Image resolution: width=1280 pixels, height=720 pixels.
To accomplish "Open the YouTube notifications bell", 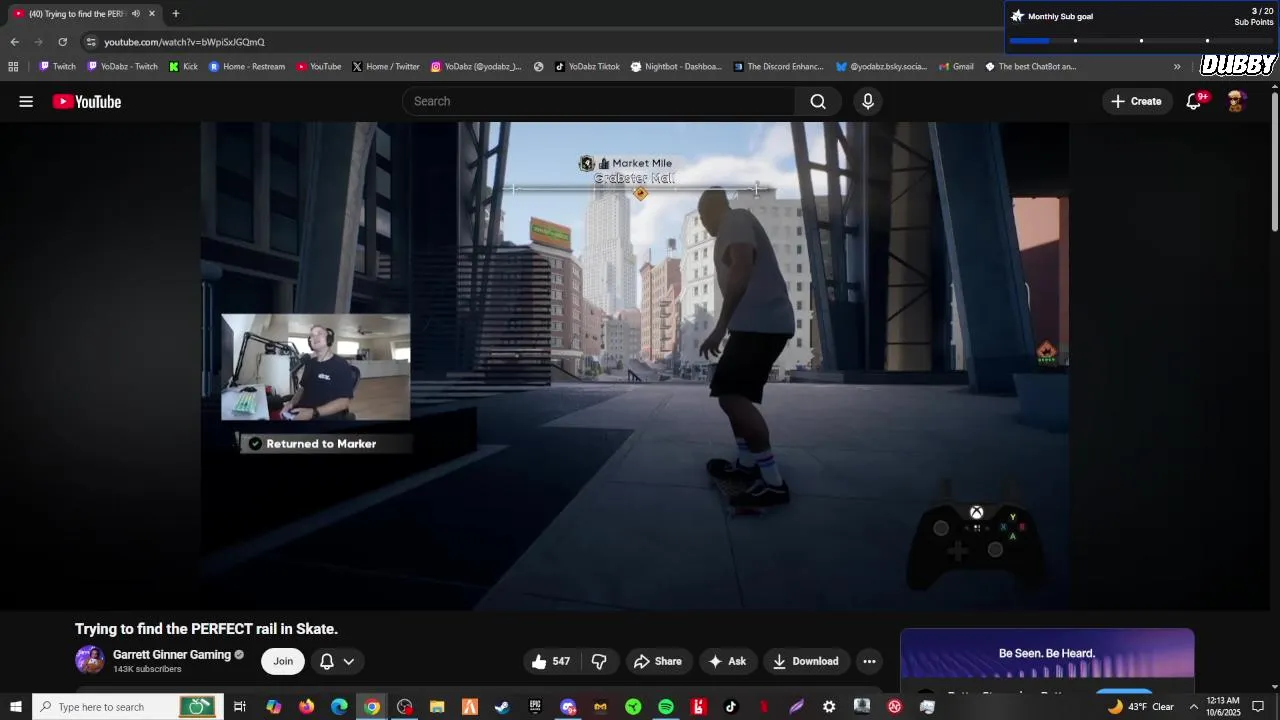I will click(x=1194, y=101).
